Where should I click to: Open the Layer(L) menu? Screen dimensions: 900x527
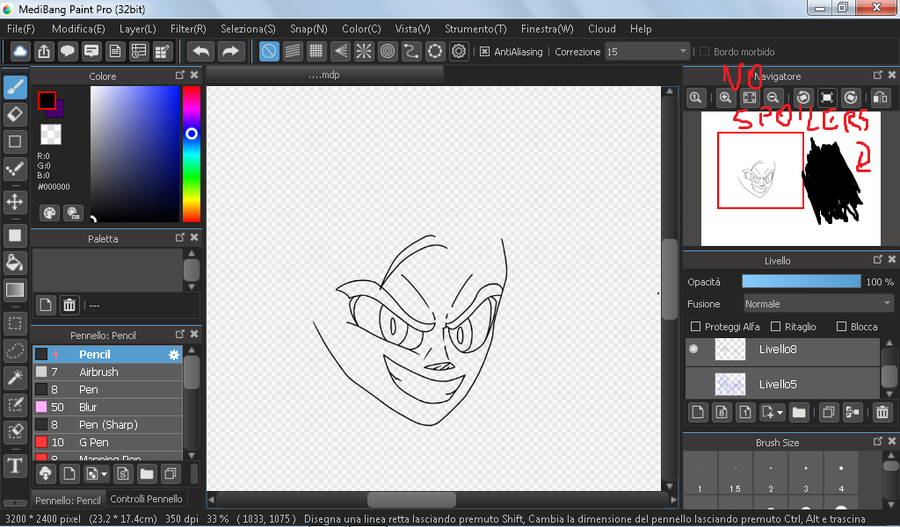137,29
